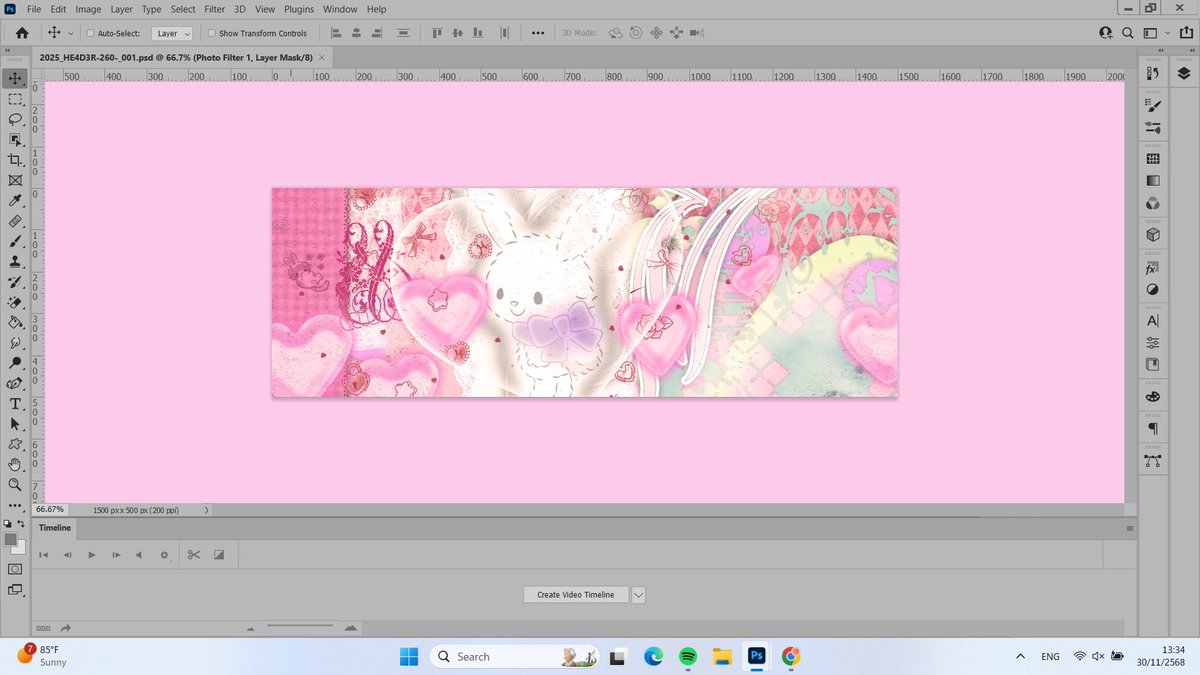Open the History panel icon
1200x675 pixels.
click(1152, 73)
